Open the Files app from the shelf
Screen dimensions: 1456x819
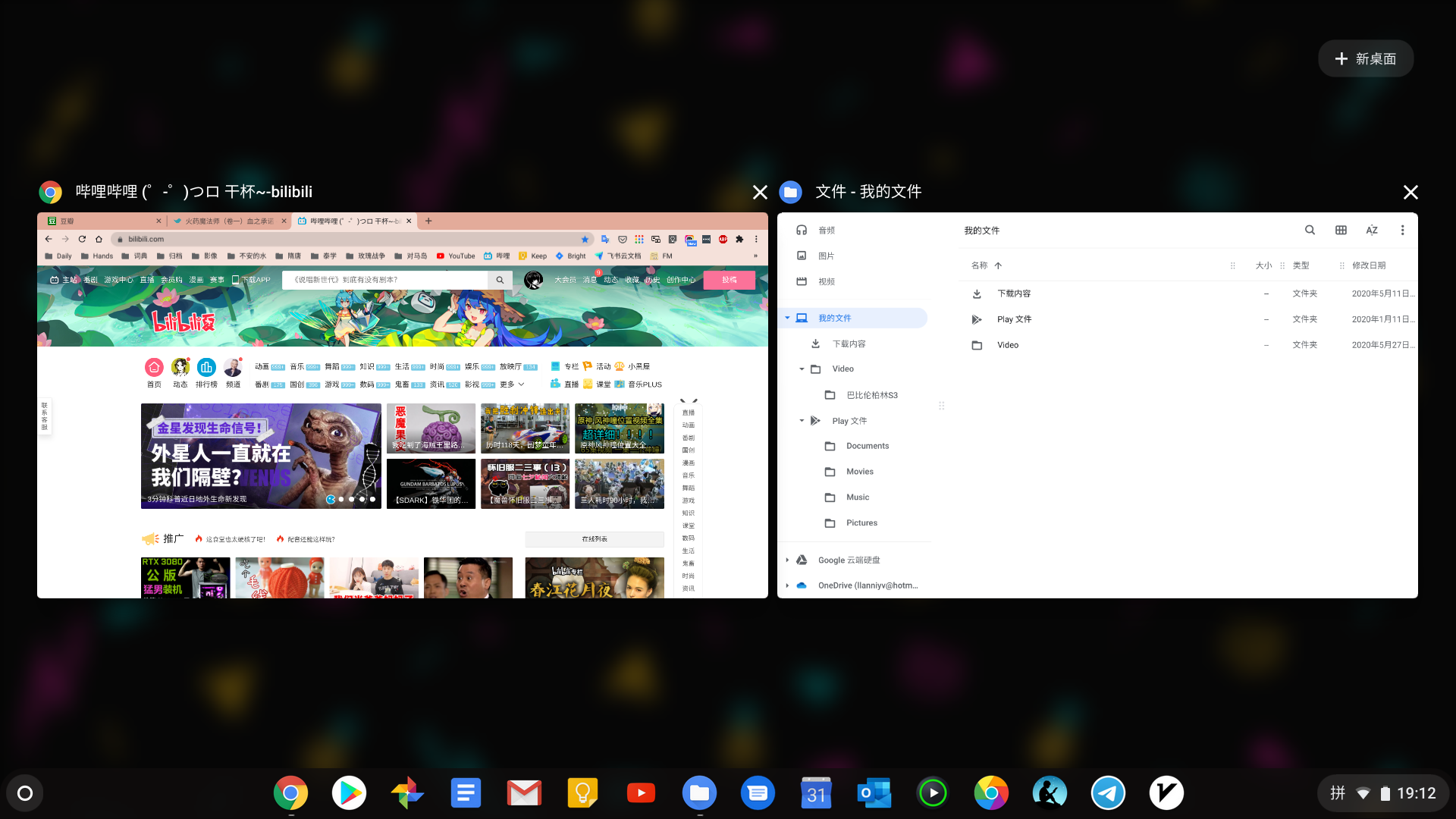pos(699,793)
